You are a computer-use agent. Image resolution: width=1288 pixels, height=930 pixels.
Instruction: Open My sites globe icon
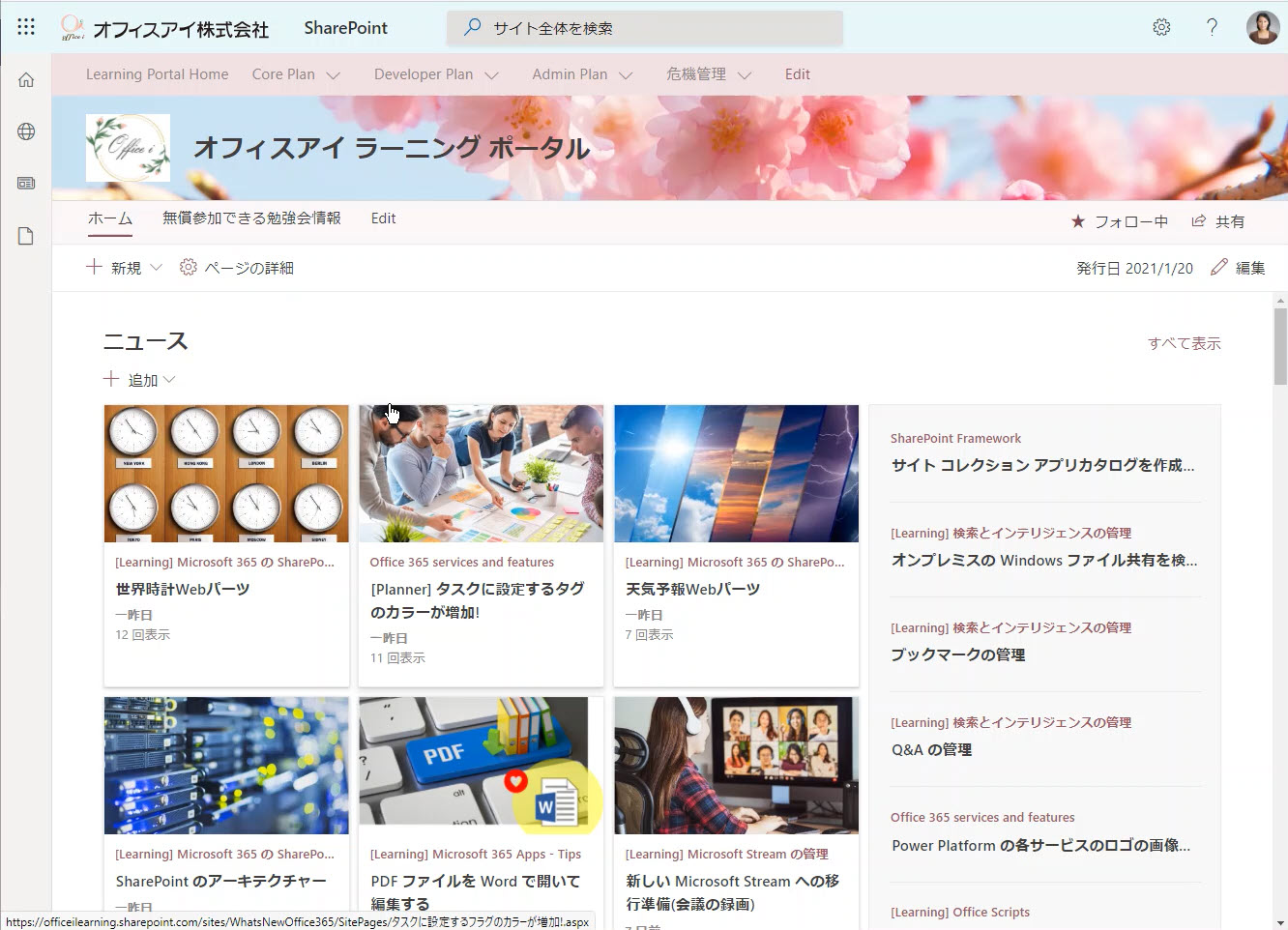(x=26, y=131)
